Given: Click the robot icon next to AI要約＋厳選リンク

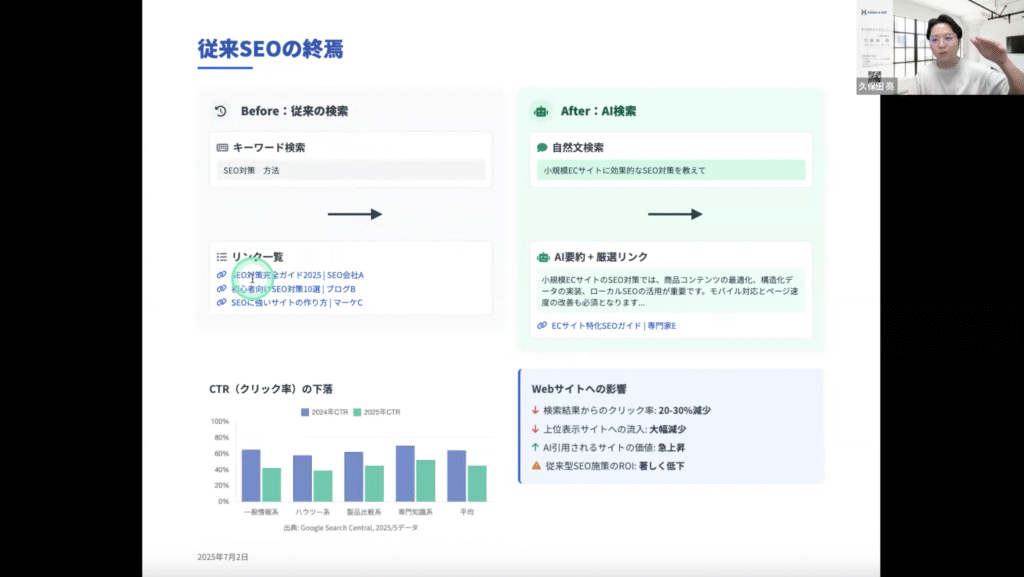Looking at the screenshot, I should click(x=543, y=257).
